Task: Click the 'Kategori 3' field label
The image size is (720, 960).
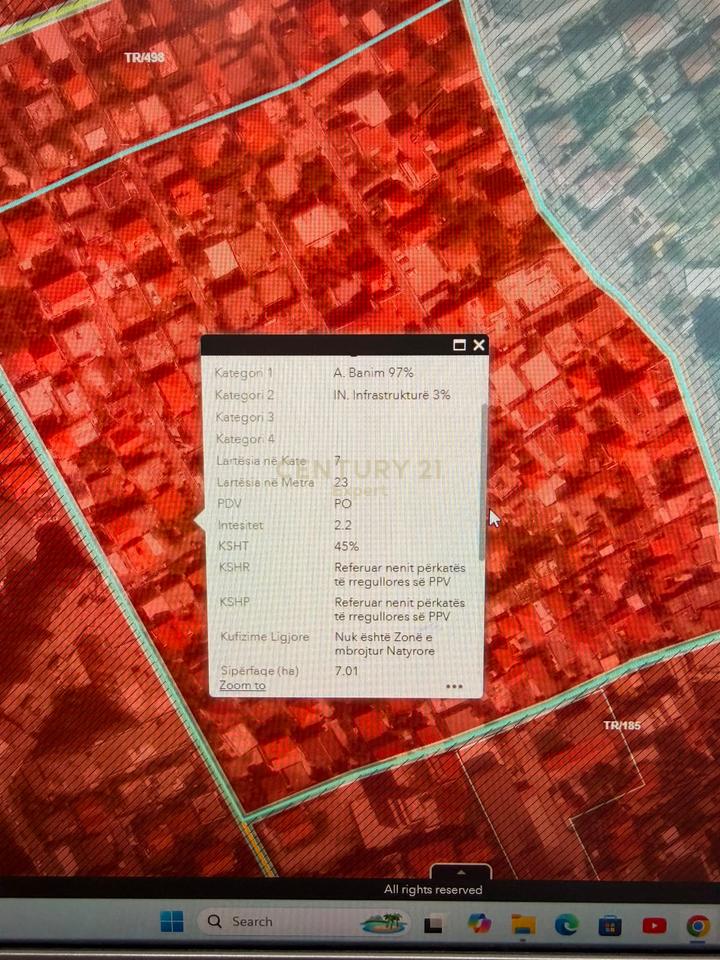Action: pos(245,417)
